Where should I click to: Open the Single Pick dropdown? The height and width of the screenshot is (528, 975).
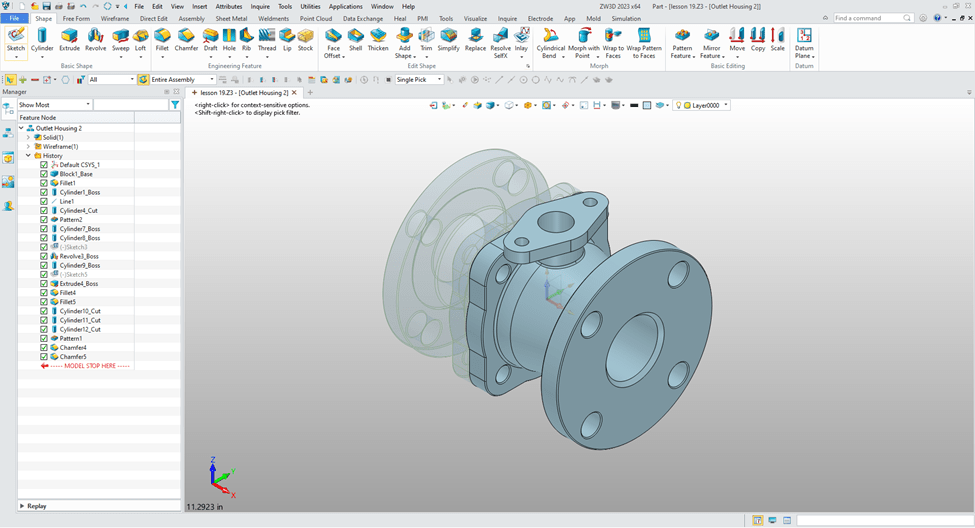[x=419, y=79]
